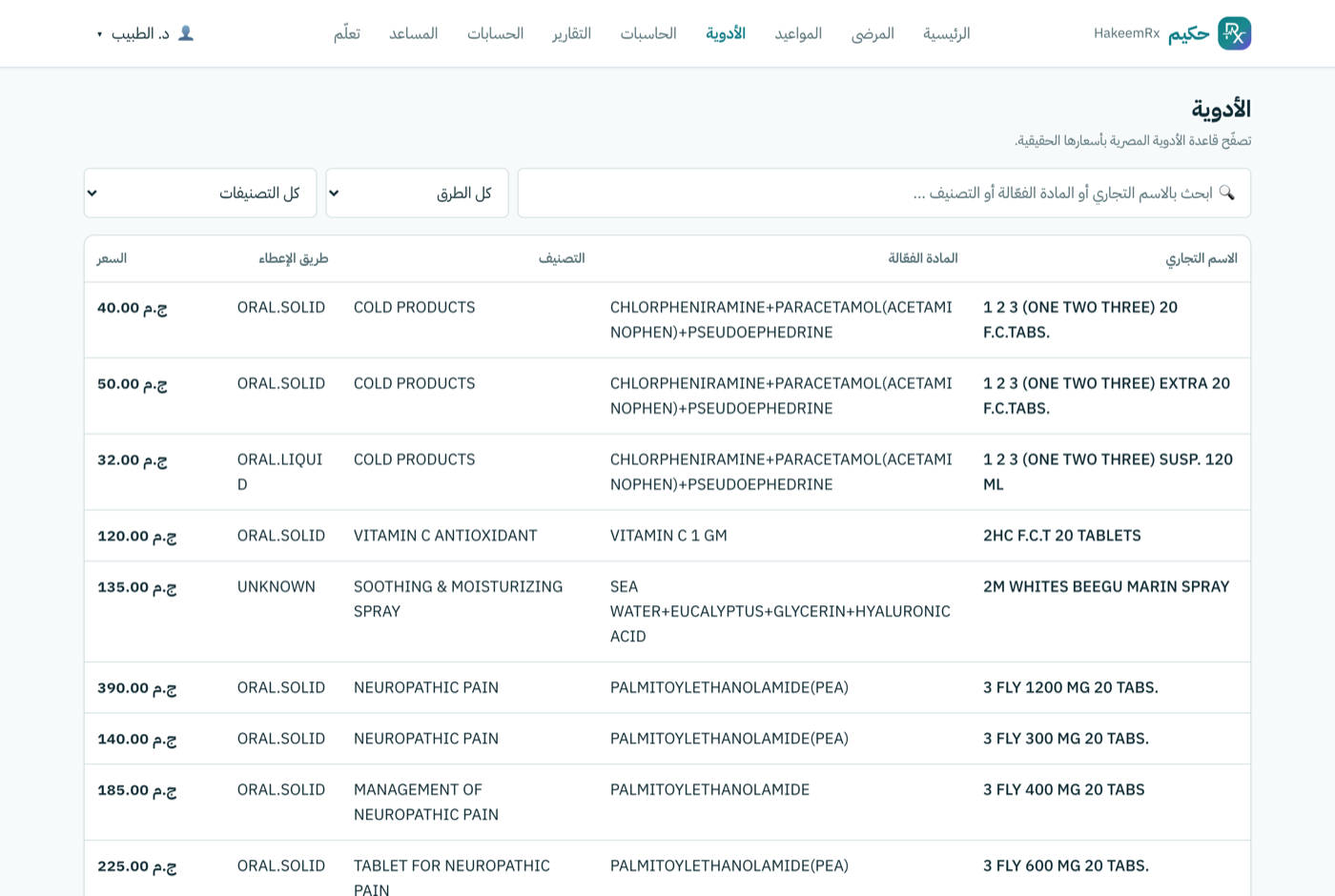
Task: Click the magnifier icon in search box
Action: [x=1227, y=193]
